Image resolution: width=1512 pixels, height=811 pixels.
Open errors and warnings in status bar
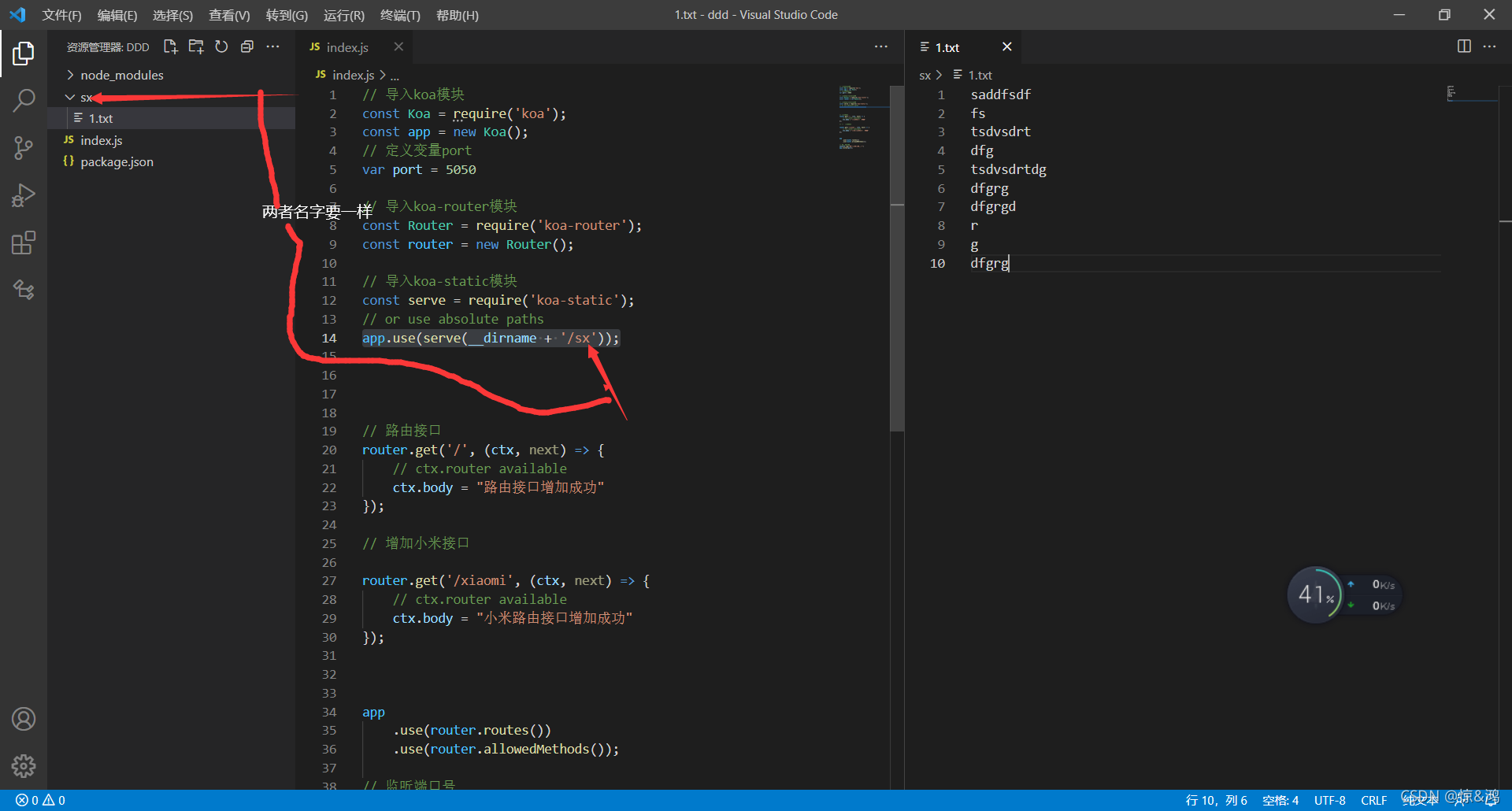(x=40, y=800)
